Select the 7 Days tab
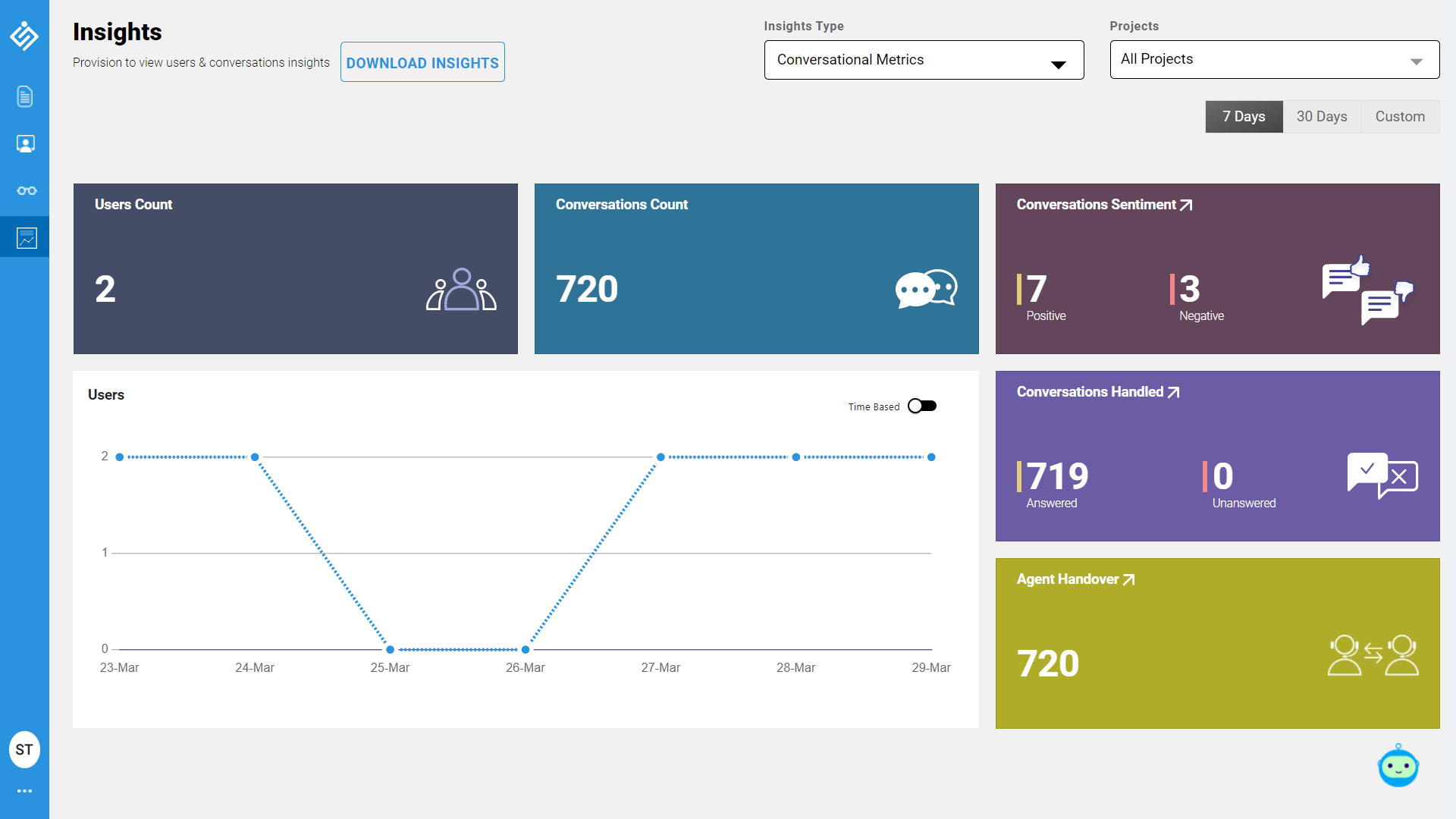This screenshot has height=819, width=1456. pos(1244,117)
